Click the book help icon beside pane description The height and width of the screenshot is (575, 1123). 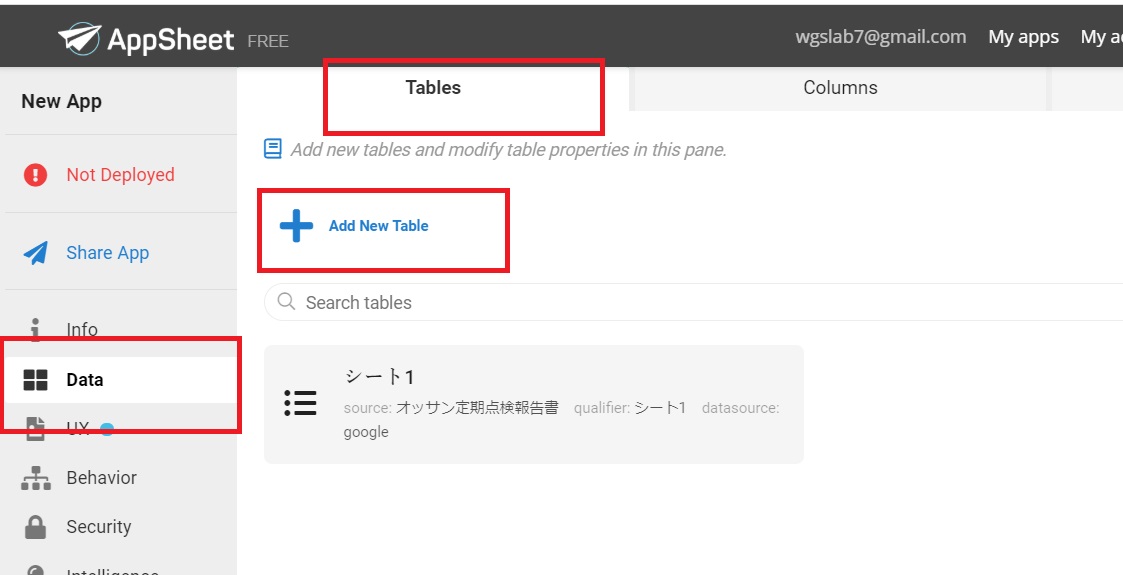click(272, 149)
